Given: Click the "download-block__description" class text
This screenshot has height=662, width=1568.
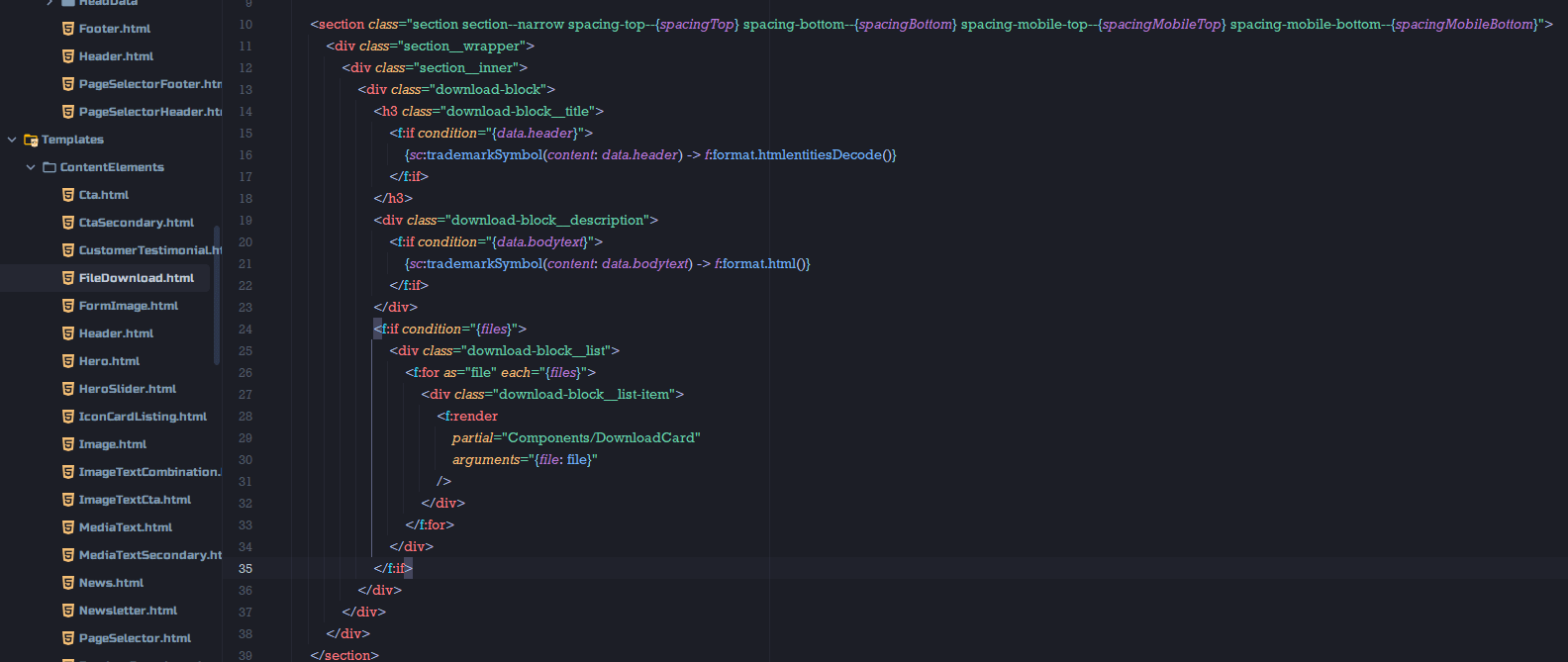Looking at the screenshot, I should (x=547, y=221).
